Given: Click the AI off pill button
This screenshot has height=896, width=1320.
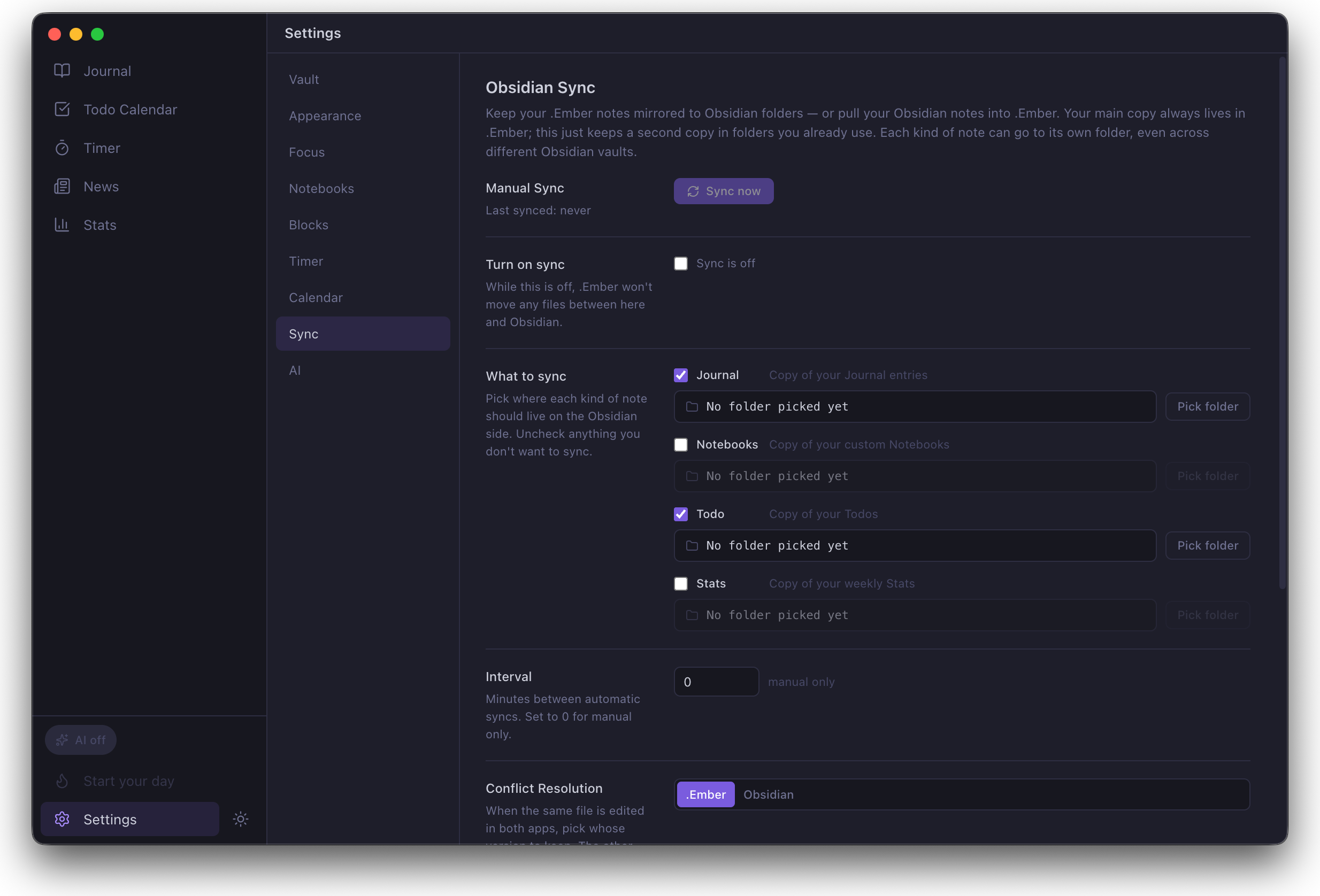Looking at the screenshot, I should tap(81, 740).
